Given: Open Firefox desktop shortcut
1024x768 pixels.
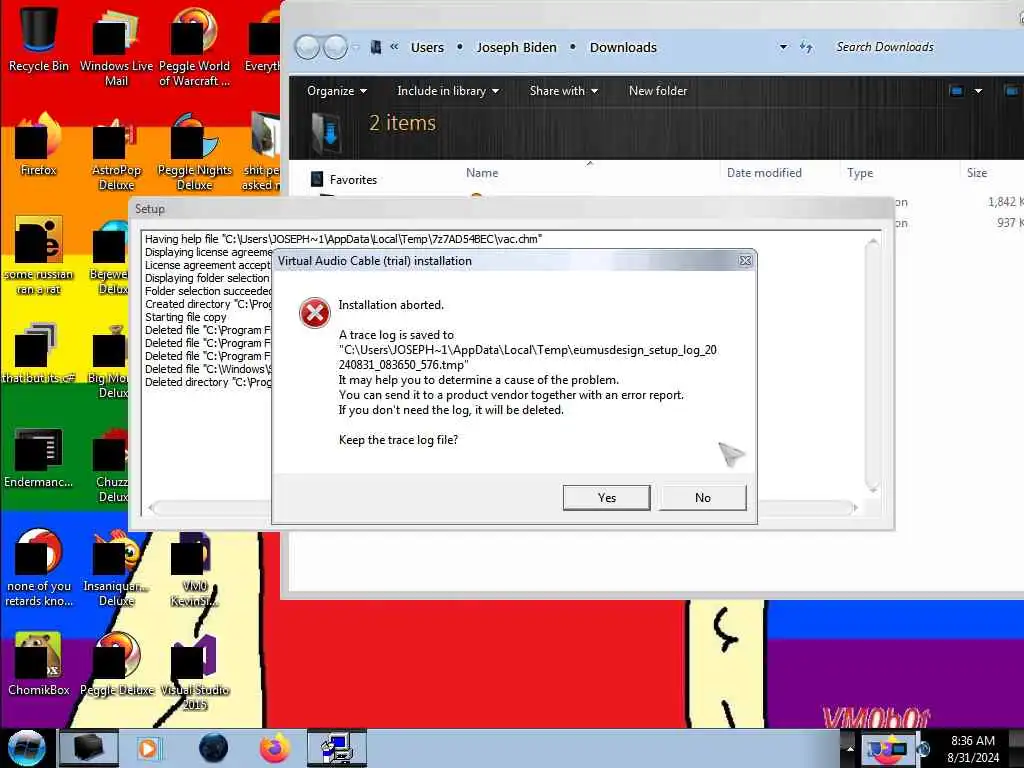Looking at the screenshot, I should 38,144.
